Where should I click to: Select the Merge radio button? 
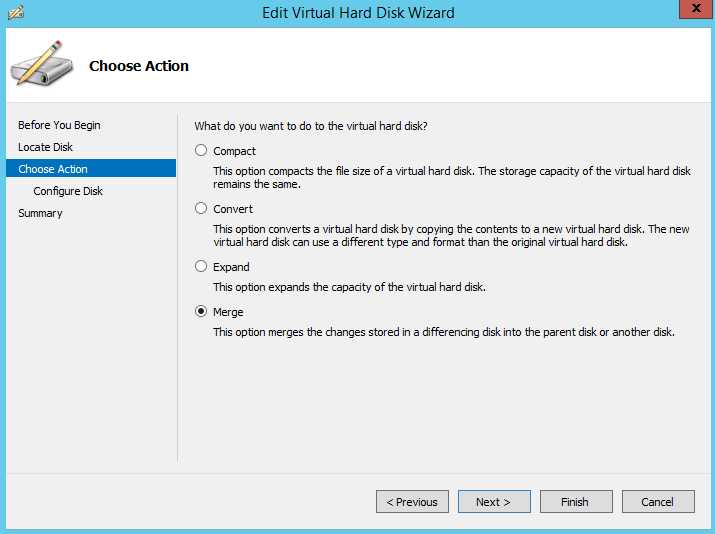(201, 311)
